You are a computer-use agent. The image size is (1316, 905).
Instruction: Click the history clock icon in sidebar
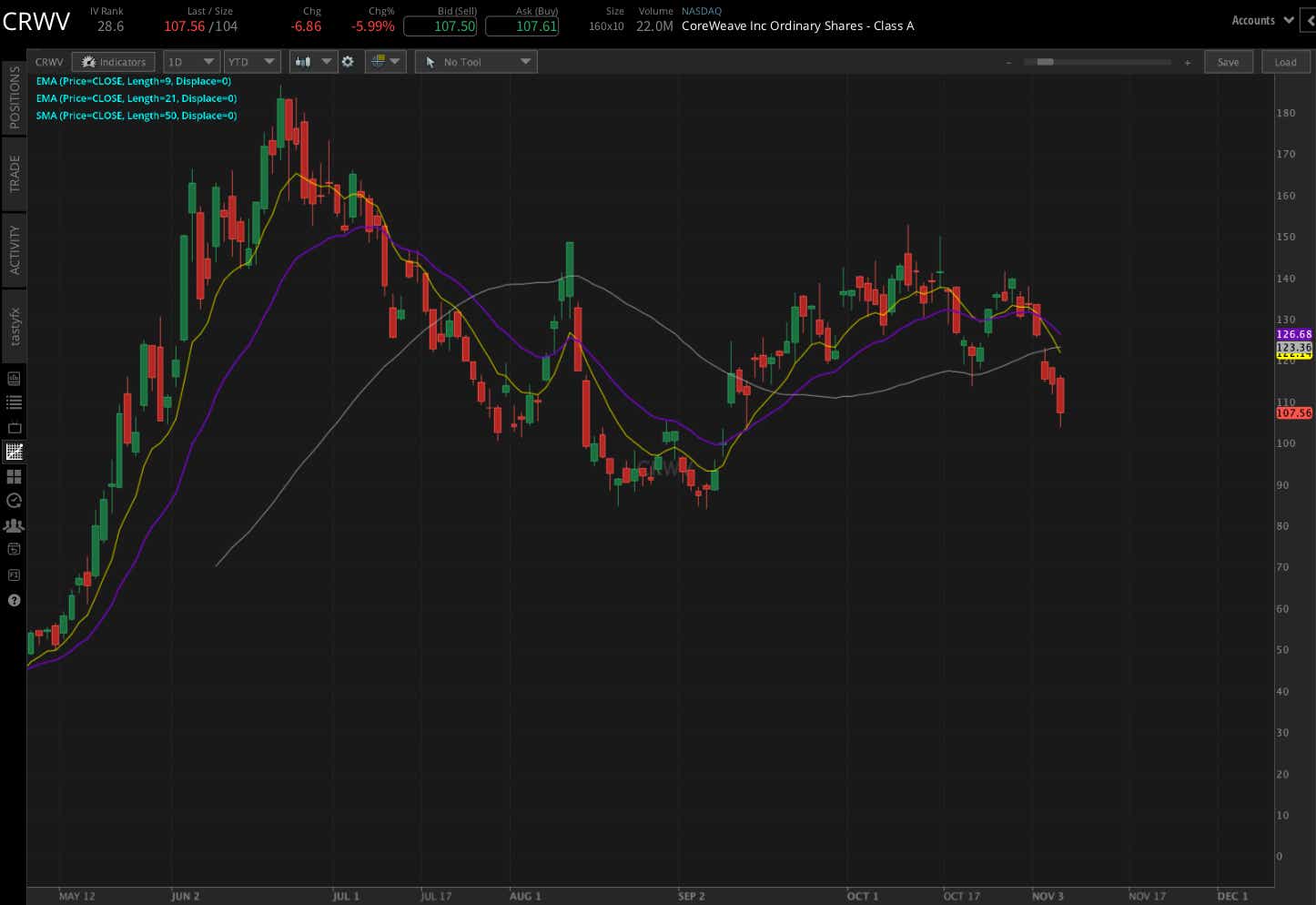(14, 501)
